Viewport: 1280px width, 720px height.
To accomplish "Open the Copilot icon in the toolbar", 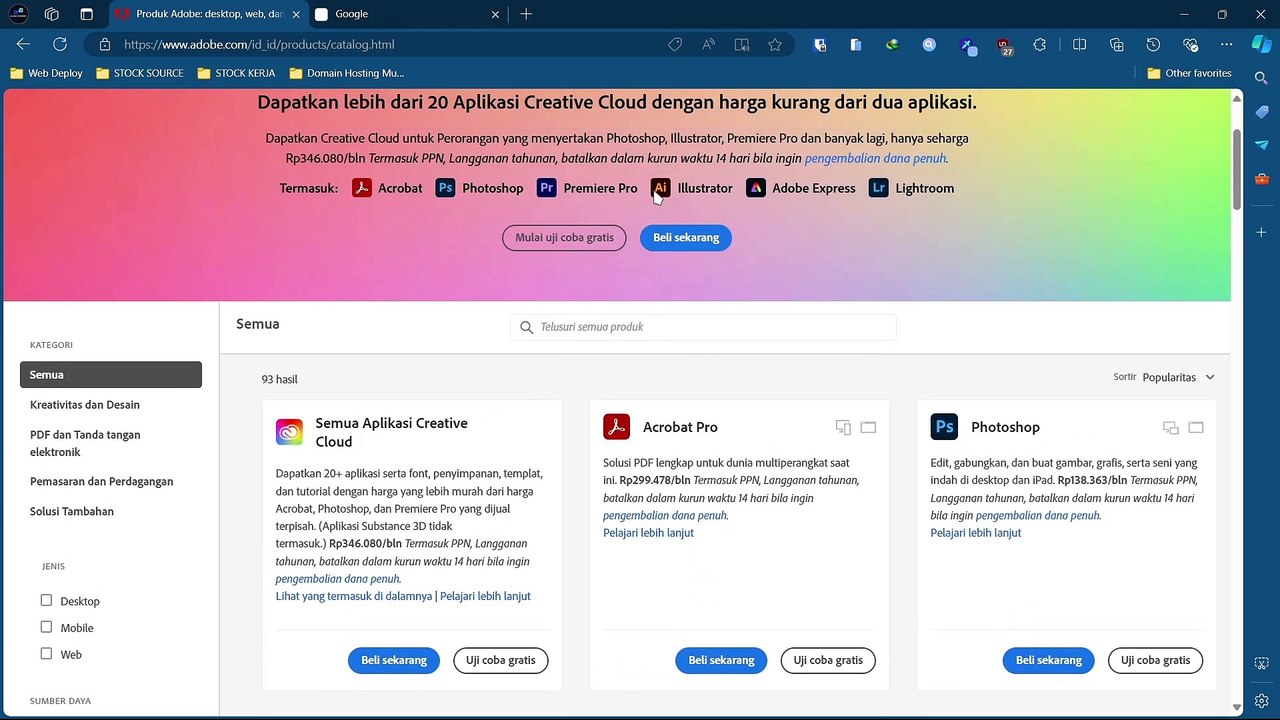I will coord(1262,44).
